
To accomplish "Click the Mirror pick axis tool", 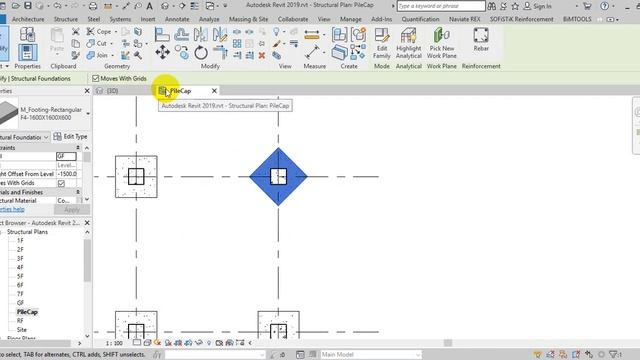I will pos(200,35).
